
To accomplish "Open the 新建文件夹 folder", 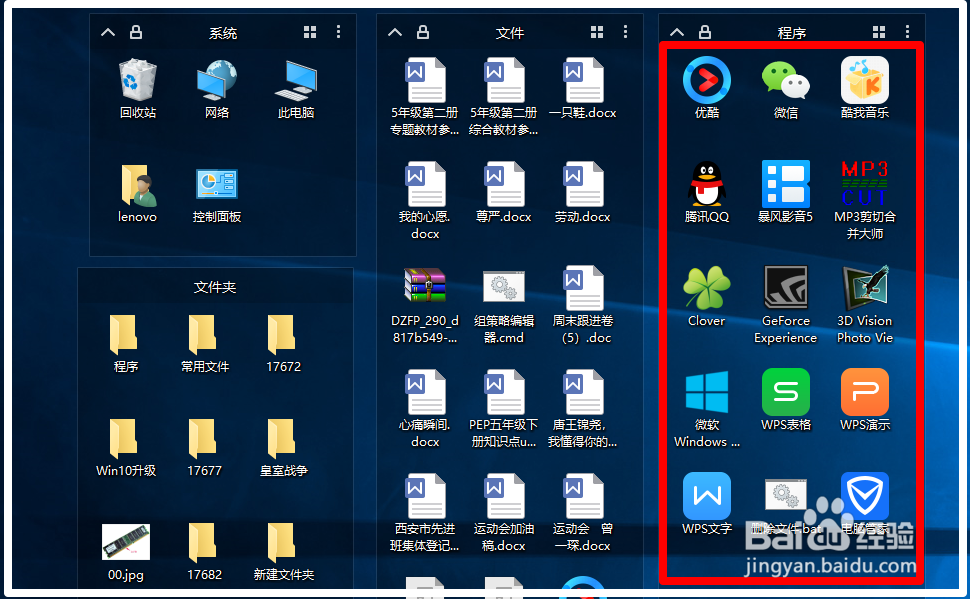I will pyautogui.click(x=282, y=541).
